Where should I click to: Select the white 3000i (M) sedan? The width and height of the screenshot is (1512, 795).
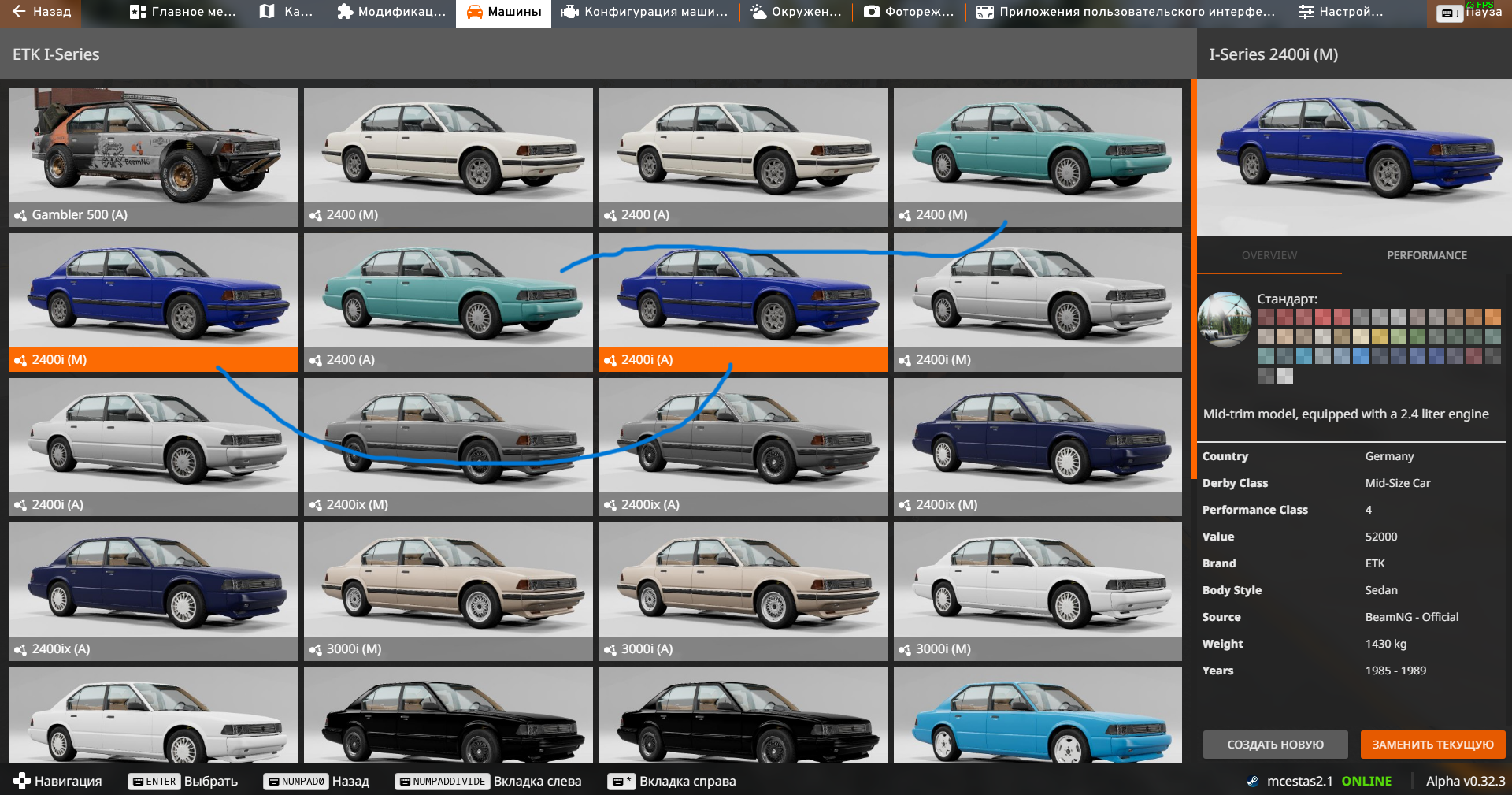[1038, 592]
